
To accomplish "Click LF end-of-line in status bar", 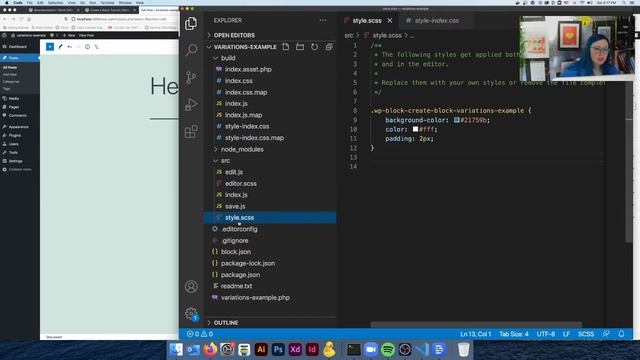I will (x=567, y=334).
